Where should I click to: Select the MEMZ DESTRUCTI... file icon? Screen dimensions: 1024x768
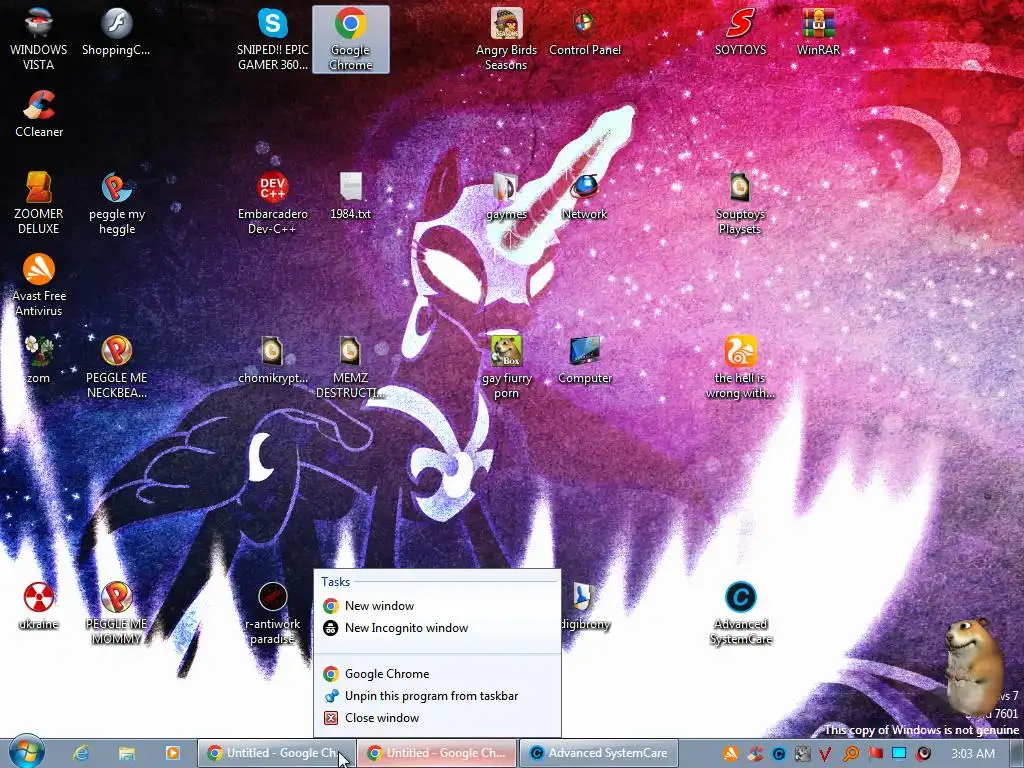[351, 367]
